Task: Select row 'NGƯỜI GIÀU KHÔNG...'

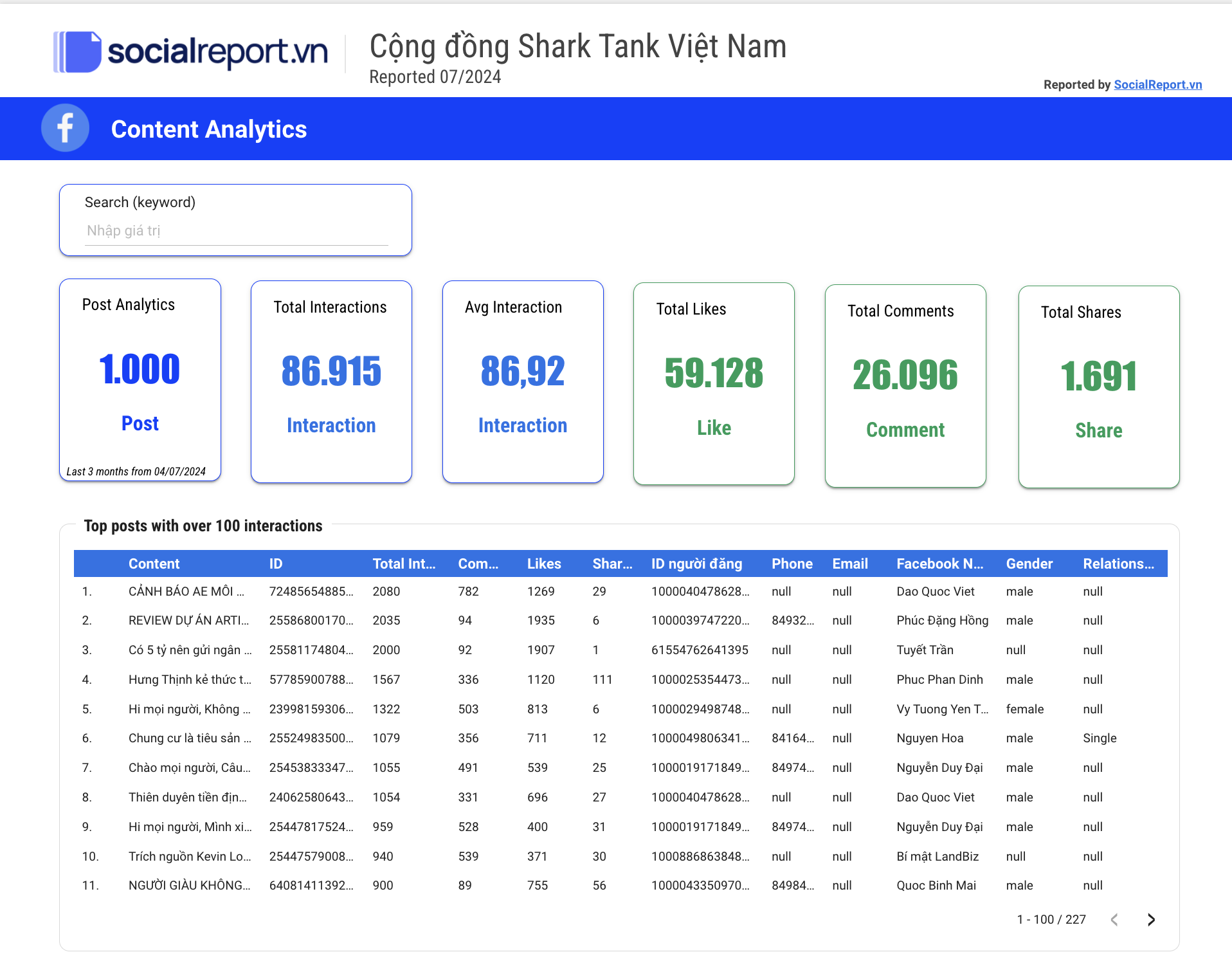Action: 621,885
